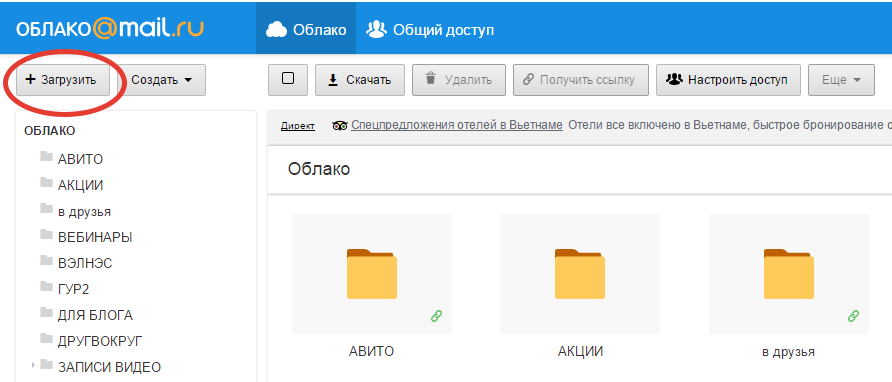Viewport: 892px width, 382px height.
Task: Click the в друзья folder thumbnail
Action: coord(788,274)
